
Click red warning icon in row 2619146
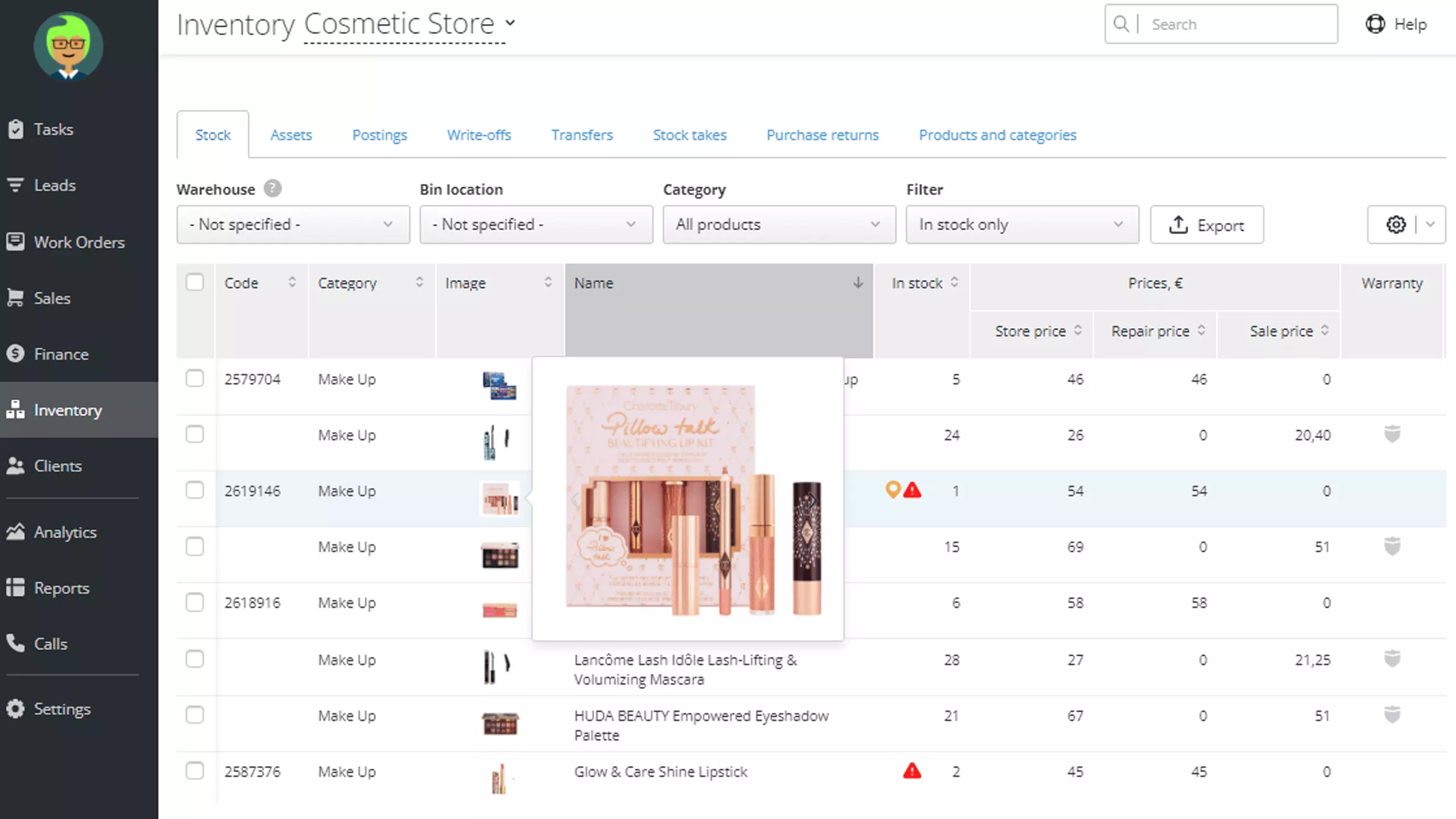coord(912,490)
